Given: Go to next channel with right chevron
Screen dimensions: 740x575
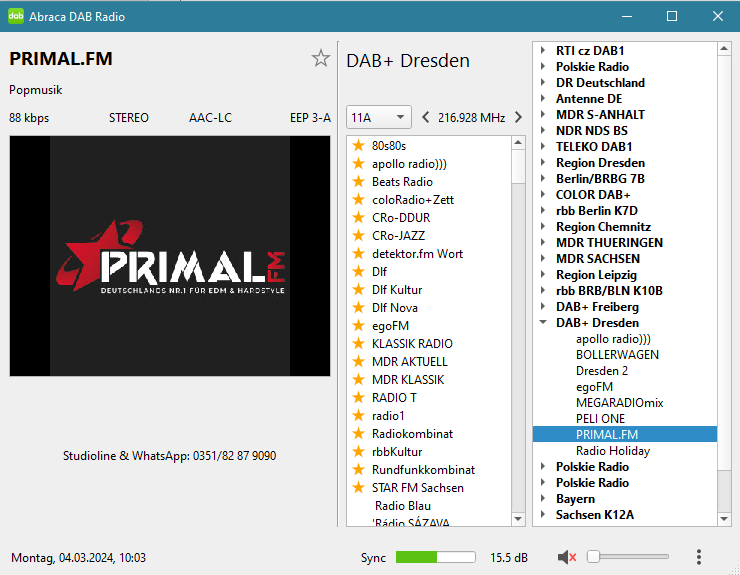Looking at the screenshot, I should pos(518,118).
